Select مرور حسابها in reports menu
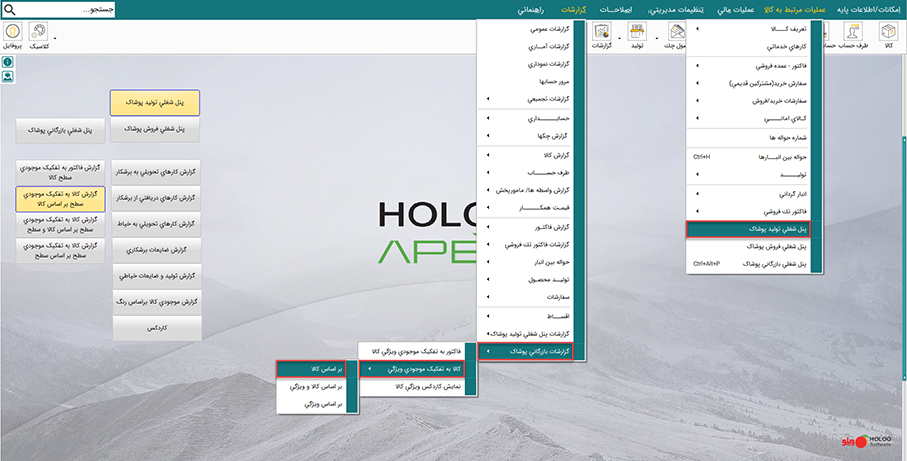The width and height of the screenshot is (907, 461). point(526,82)
